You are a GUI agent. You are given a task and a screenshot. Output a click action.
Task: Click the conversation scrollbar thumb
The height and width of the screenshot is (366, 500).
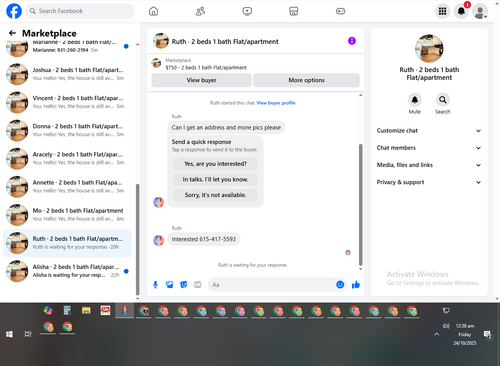click(x=360, y=204)
